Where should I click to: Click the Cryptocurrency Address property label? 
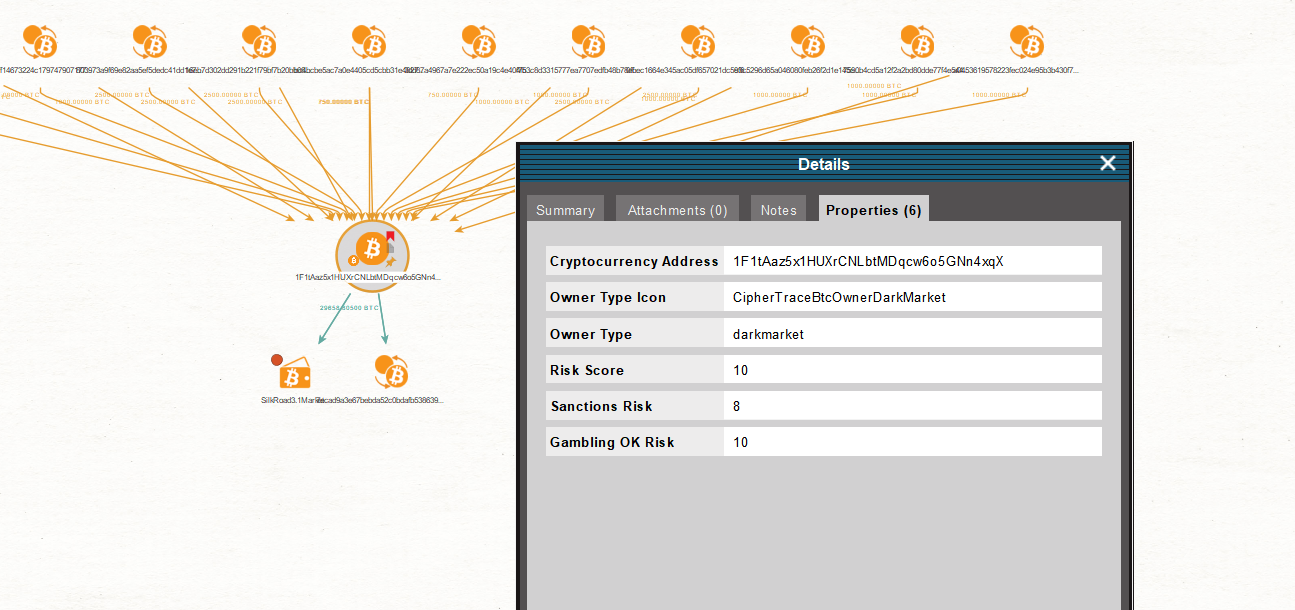pyautogui.click(x=634, y=261)
